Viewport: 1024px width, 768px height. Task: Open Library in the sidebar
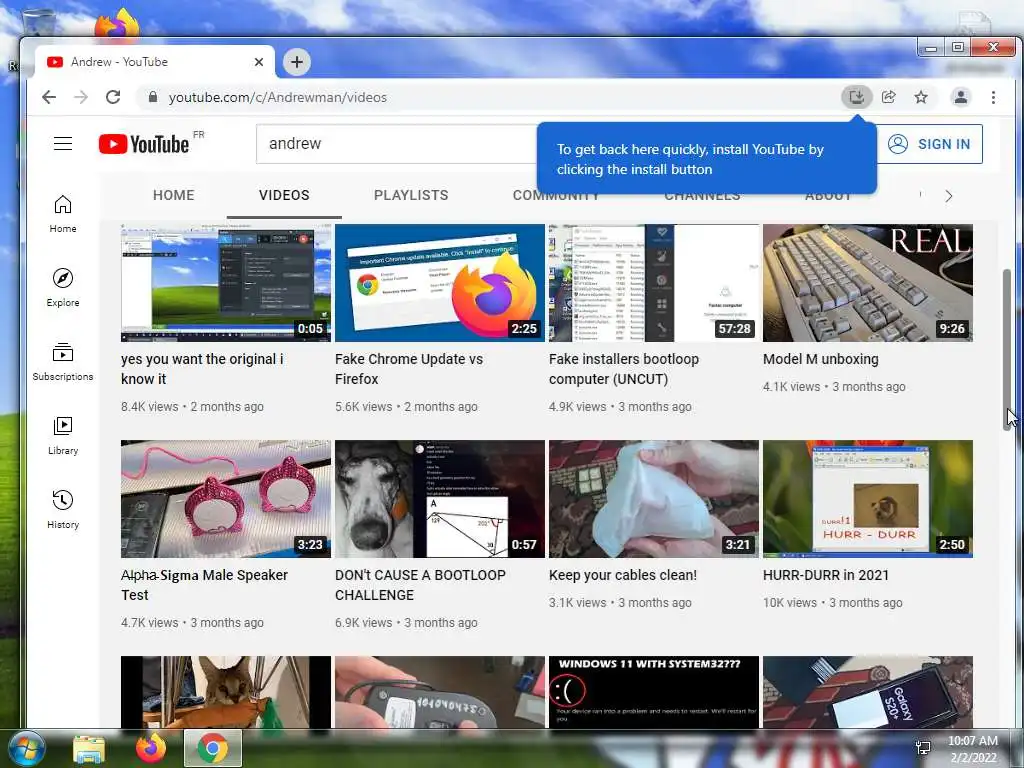point(63,436)
